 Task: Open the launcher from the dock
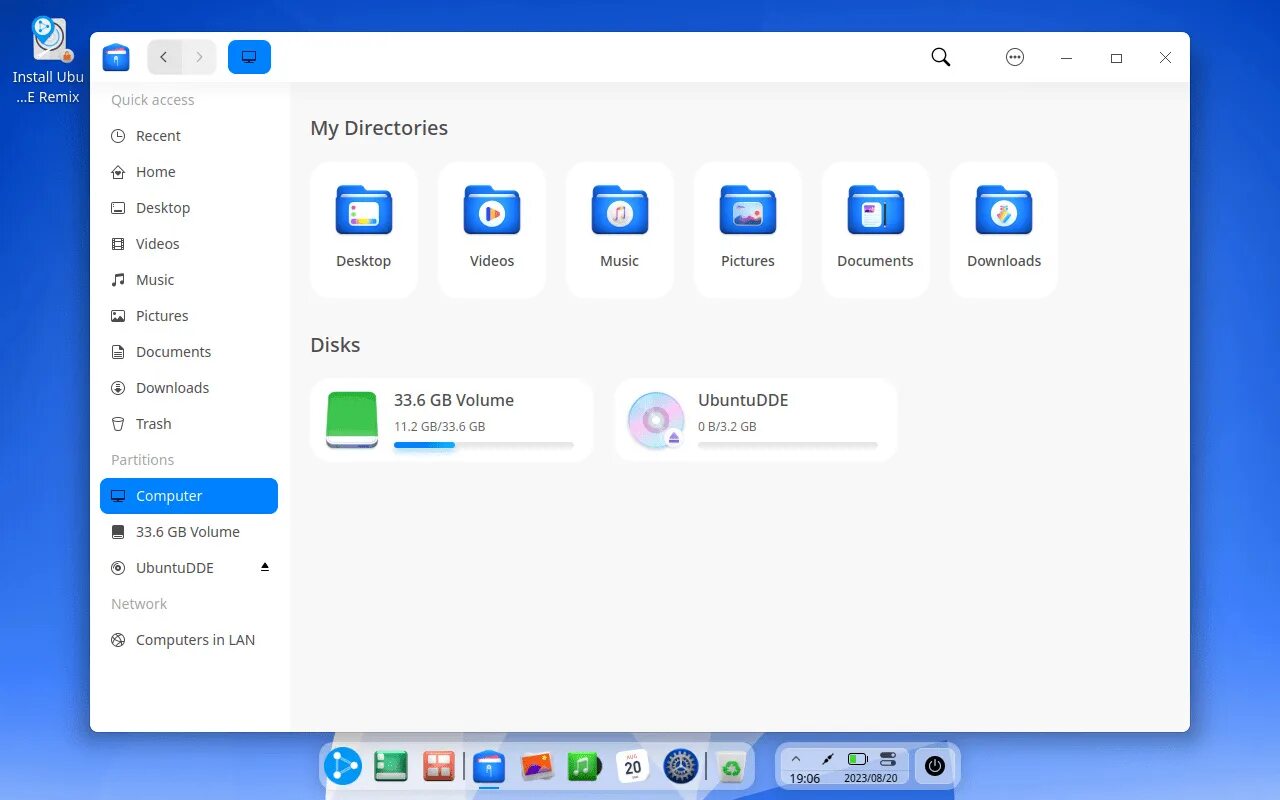click(343, 767)
